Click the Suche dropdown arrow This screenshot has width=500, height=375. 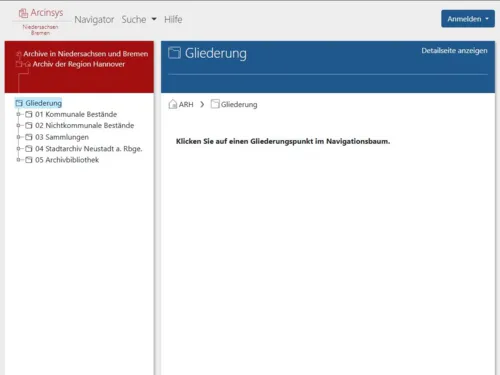pos(154,19)
